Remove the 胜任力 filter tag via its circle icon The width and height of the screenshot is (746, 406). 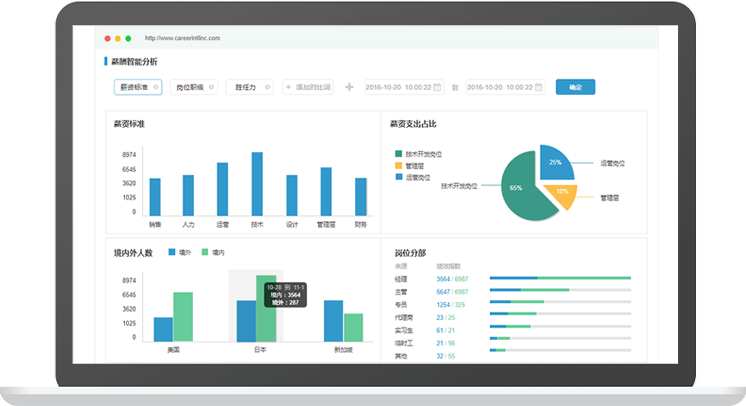tap(266, 87)
